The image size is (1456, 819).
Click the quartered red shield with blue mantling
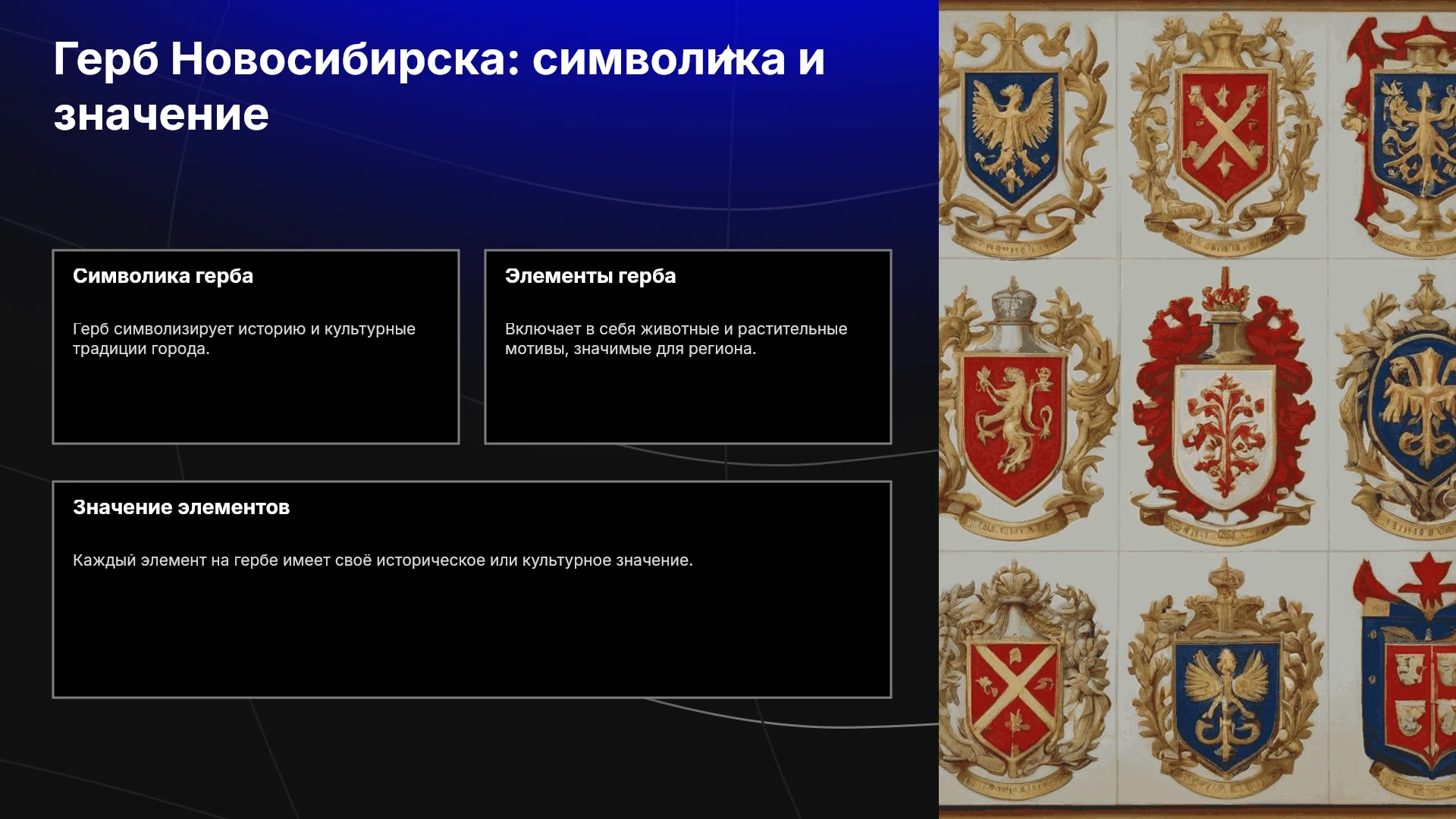(1410, 698)
